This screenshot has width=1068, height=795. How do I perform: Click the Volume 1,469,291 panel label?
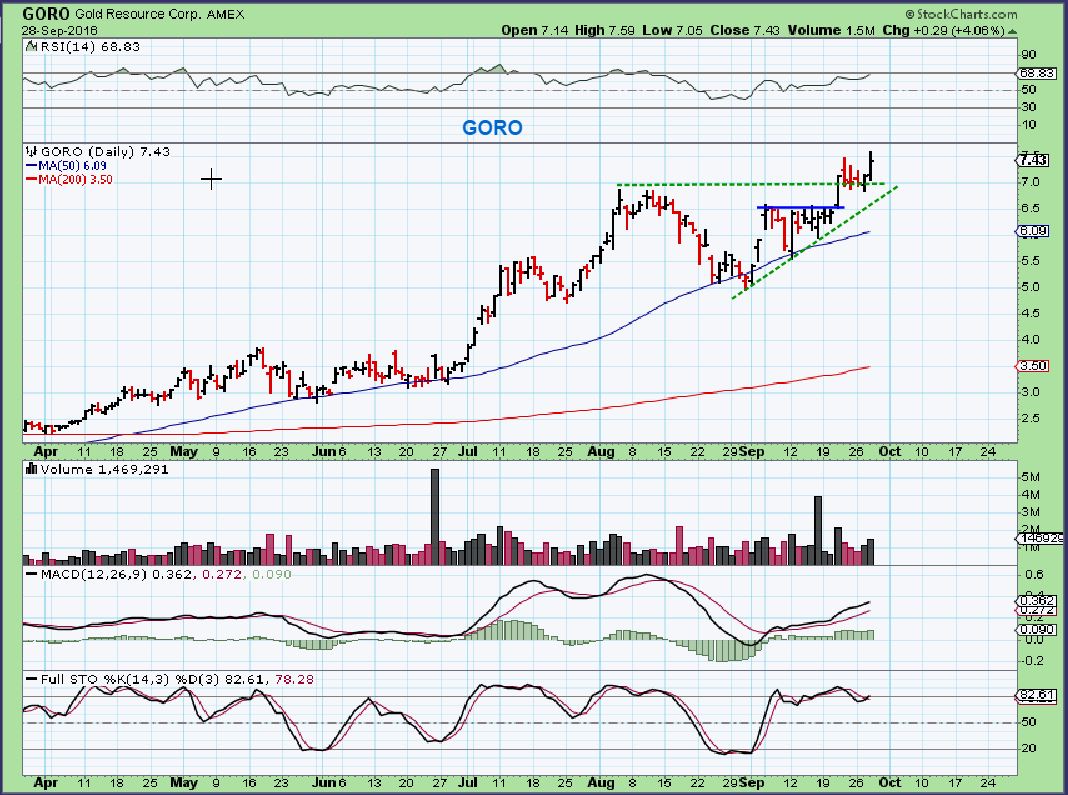pos(104,469)
